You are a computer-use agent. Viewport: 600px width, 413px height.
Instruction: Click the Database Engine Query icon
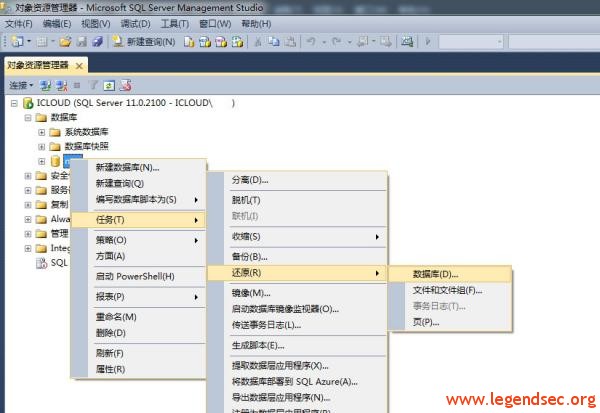click(x=189, y=42)
